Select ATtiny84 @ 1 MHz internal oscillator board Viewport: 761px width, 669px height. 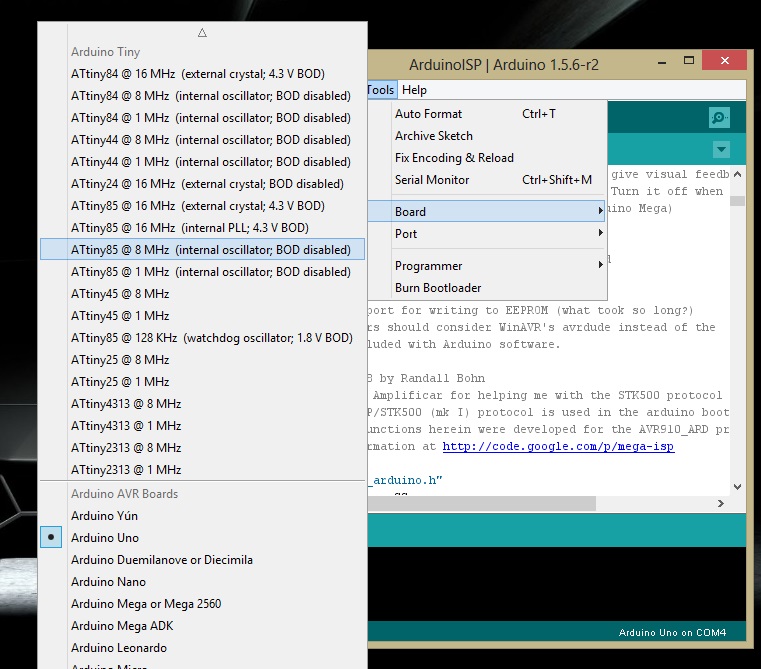pos(202,117)
